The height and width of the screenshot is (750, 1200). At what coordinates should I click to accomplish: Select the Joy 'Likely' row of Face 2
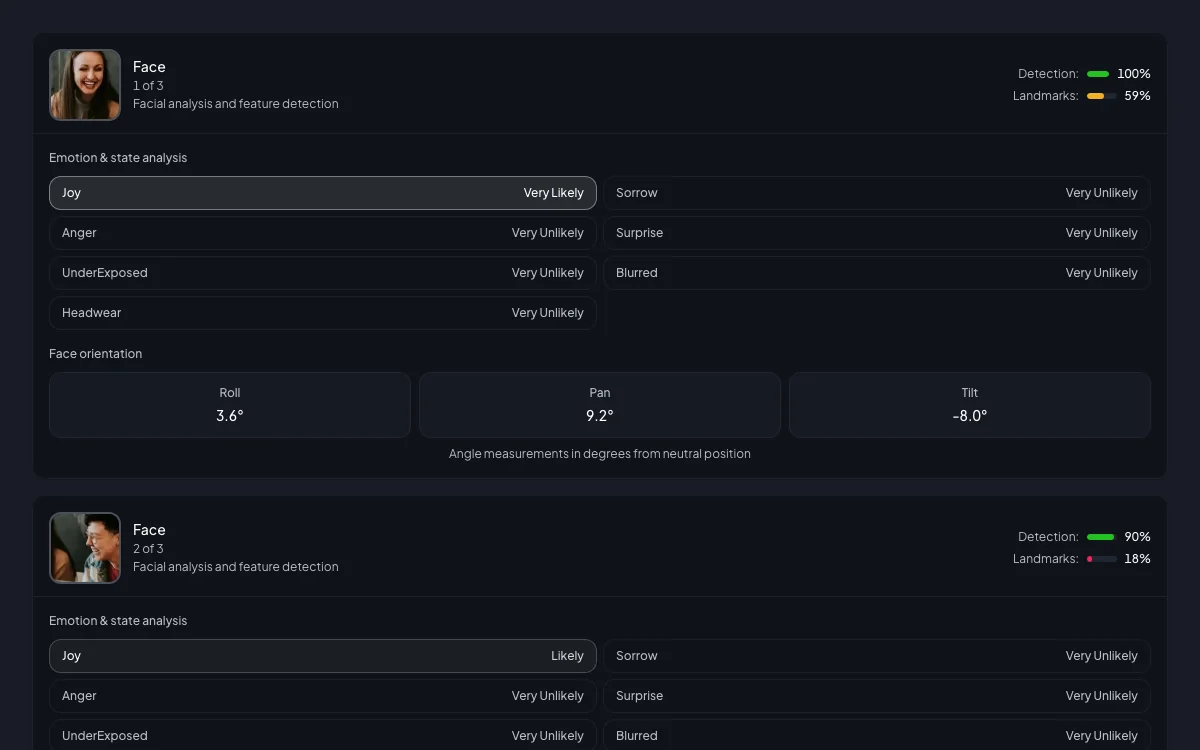323,656
